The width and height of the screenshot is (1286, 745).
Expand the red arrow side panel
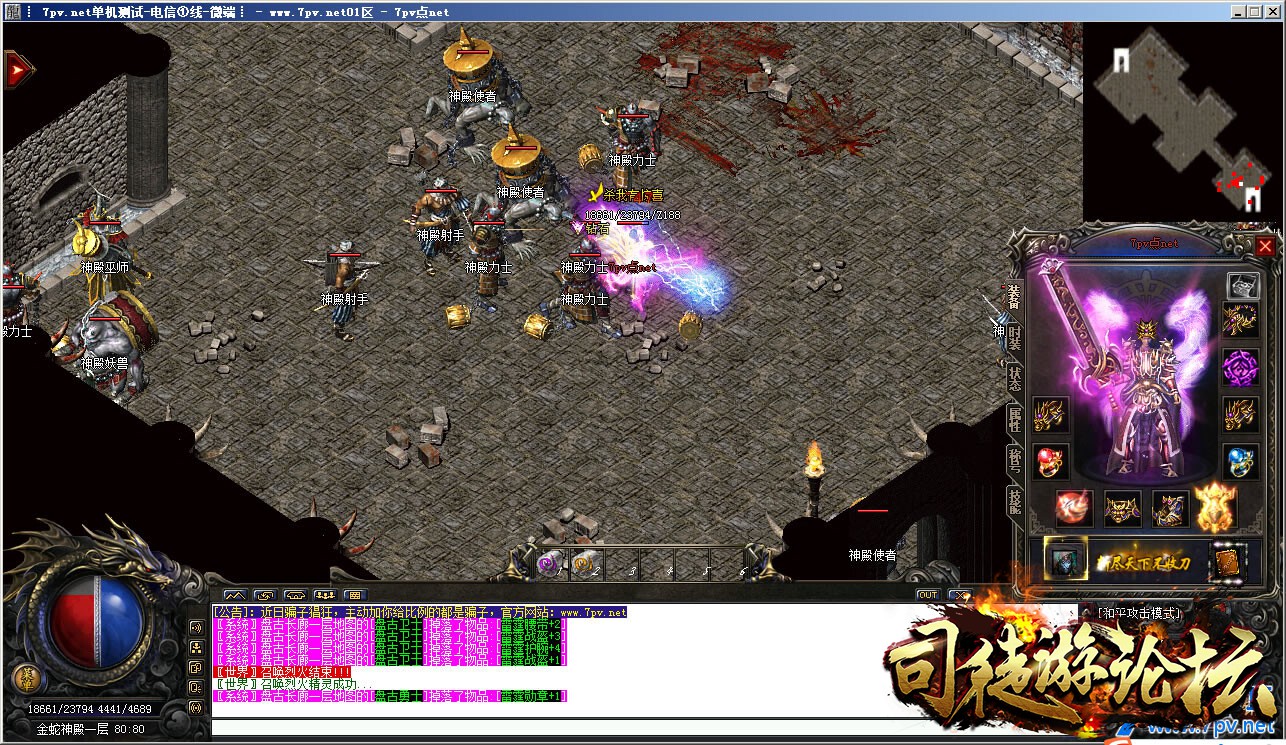point(18,69)
